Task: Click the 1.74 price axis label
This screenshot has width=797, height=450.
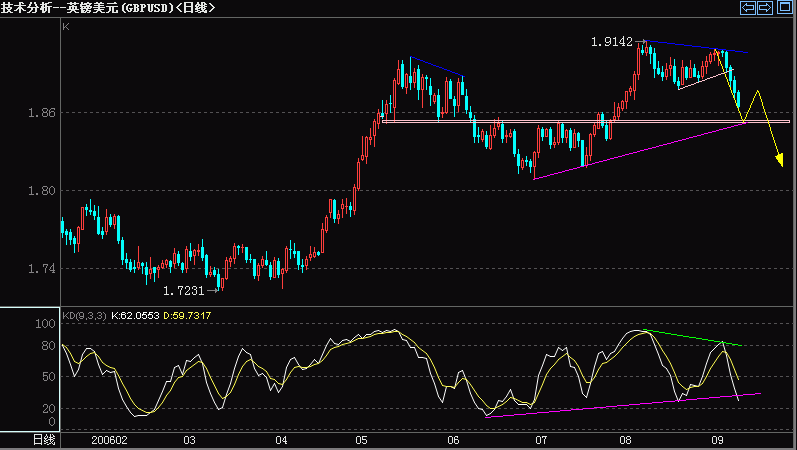Action: pos(42,269)
